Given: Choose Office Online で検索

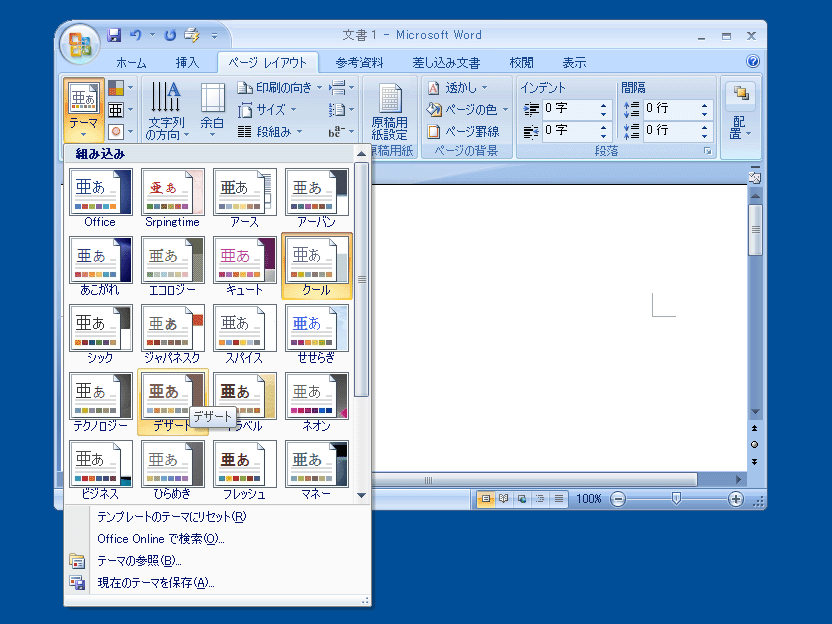Looking at the screenshot, I should pos(218,539).
